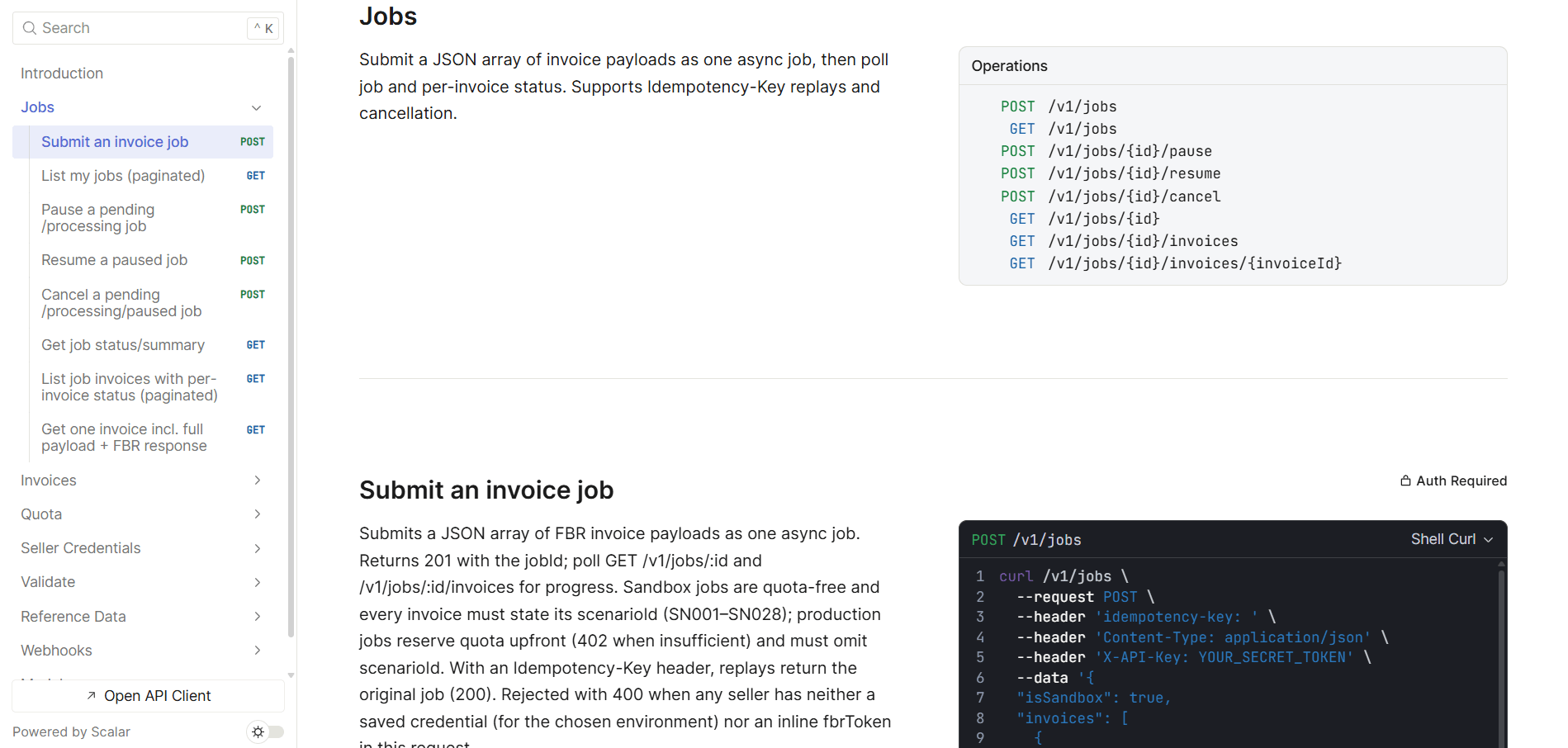Click POST /v1/jobs in Operations
The image size is (1568, 748).
tap(1059, 107)
